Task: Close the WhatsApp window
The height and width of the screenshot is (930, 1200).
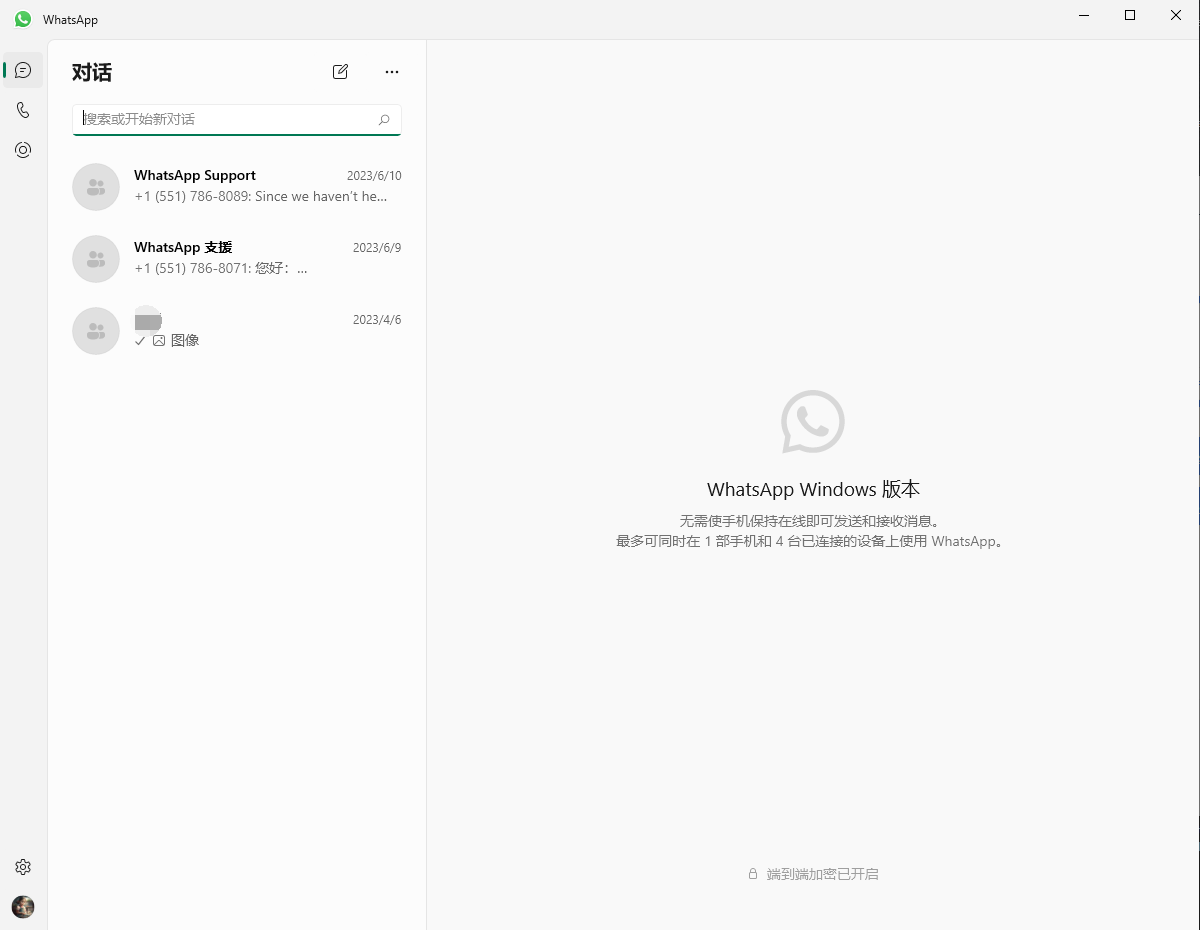Action: coord(1176,15)
